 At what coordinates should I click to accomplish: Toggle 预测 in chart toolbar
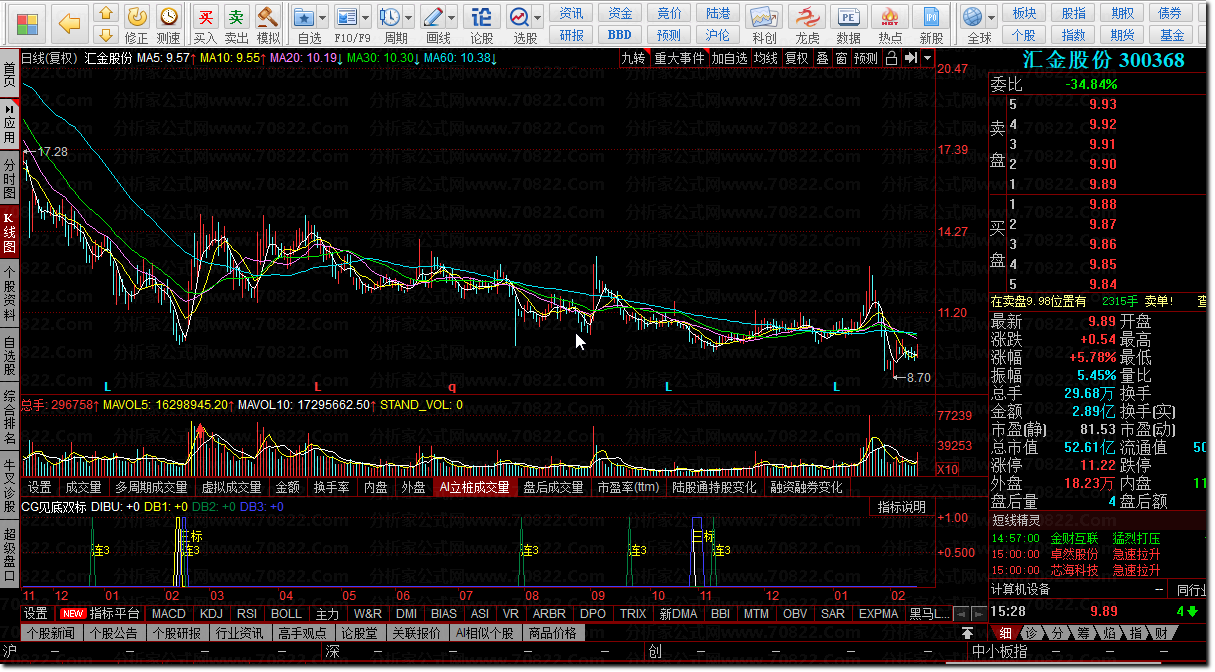(x=866, y=58)
